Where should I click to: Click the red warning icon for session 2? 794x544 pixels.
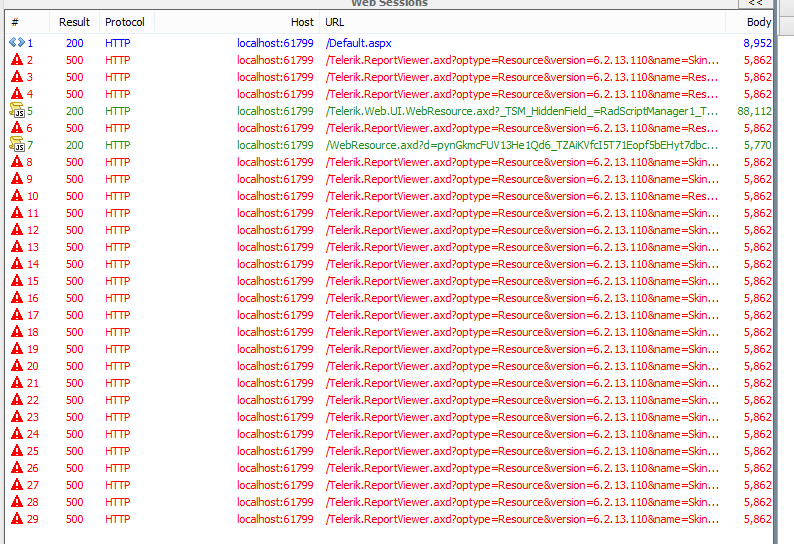coord(17,60)
